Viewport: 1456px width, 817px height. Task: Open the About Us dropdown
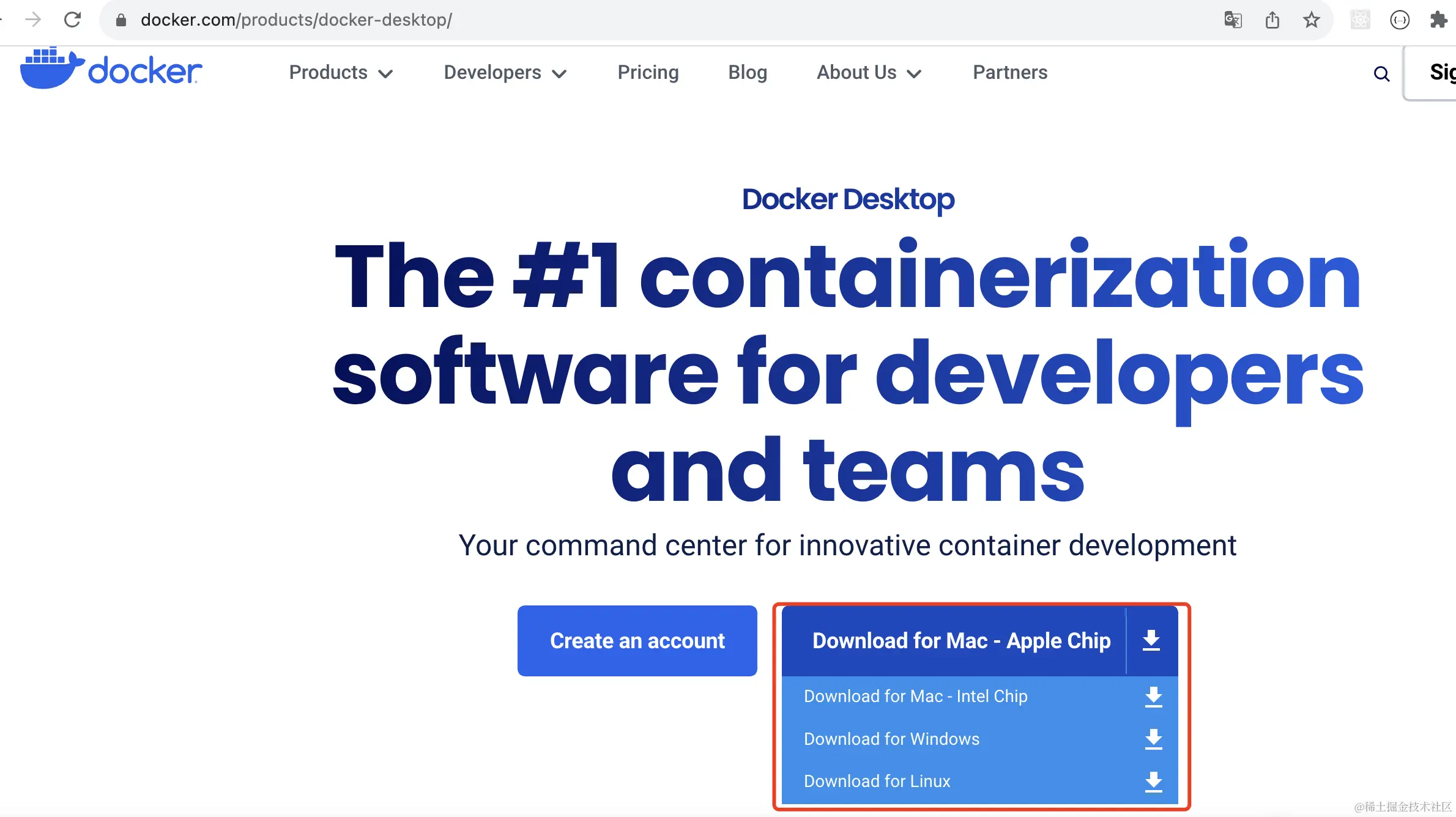(869, 73)
